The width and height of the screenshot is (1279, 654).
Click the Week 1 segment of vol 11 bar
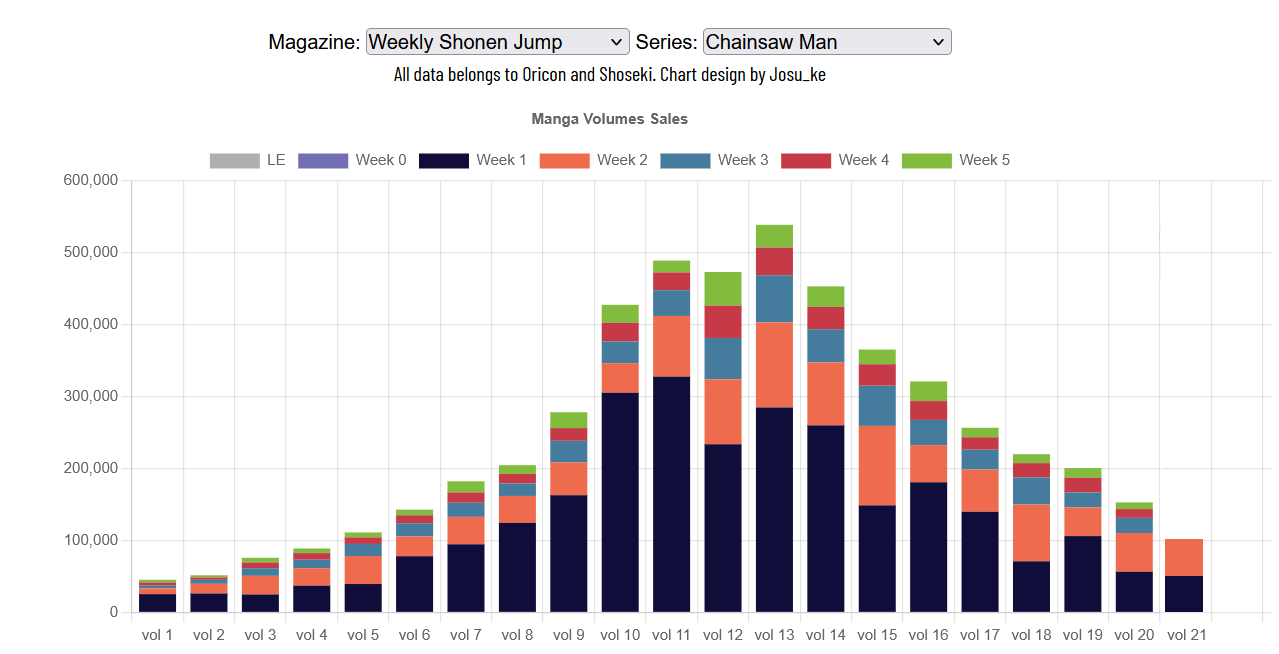tap(671, 494)
